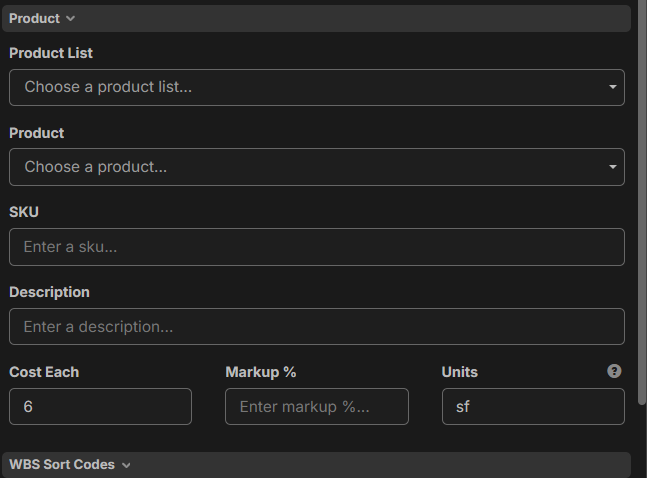The image size is (647, 478).
Task: Open the 'Choose a product list...' dropdown
Action: point(300,87)
